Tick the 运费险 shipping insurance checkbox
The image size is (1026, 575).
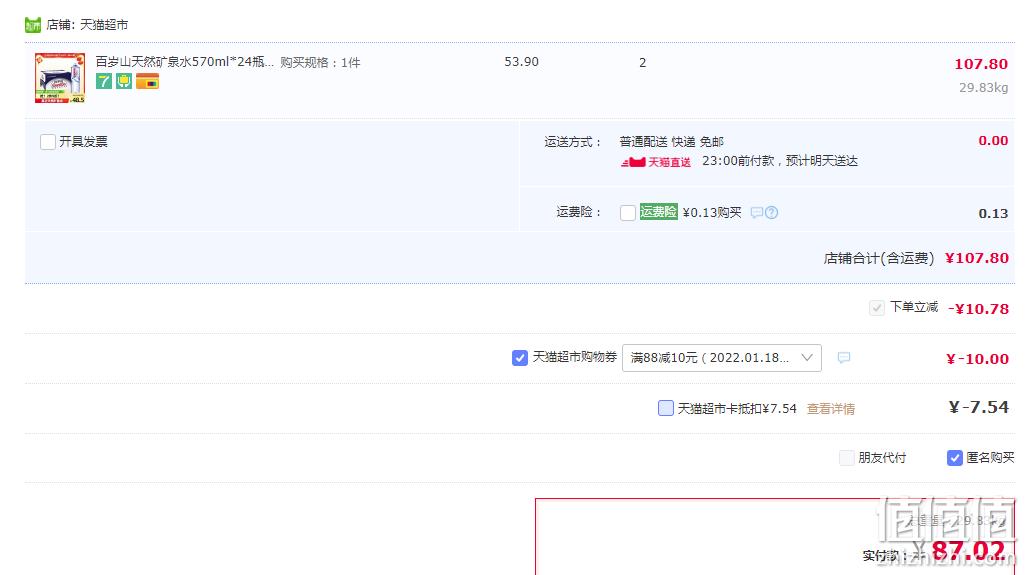click(628, 213)
